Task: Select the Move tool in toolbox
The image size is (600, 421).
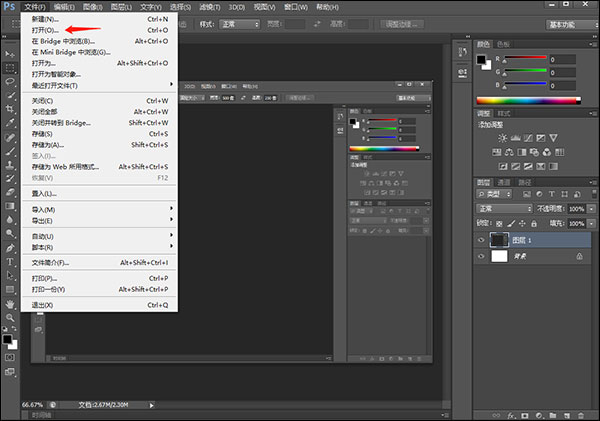Action: pyautogui.click(x=10, y=52)
